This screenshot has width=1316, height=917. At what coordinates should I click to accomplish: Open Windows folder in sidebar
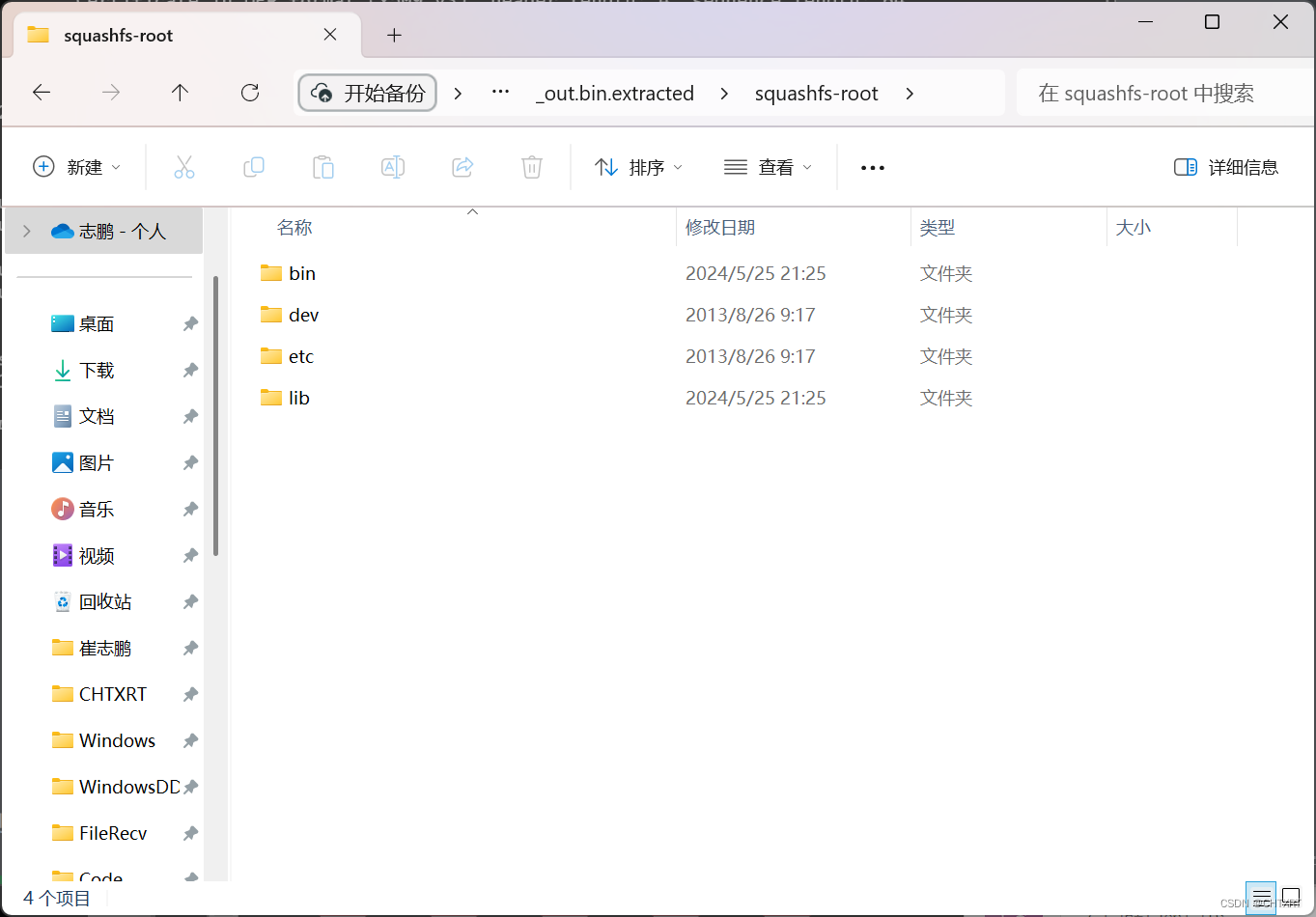(x=117, y=741)
